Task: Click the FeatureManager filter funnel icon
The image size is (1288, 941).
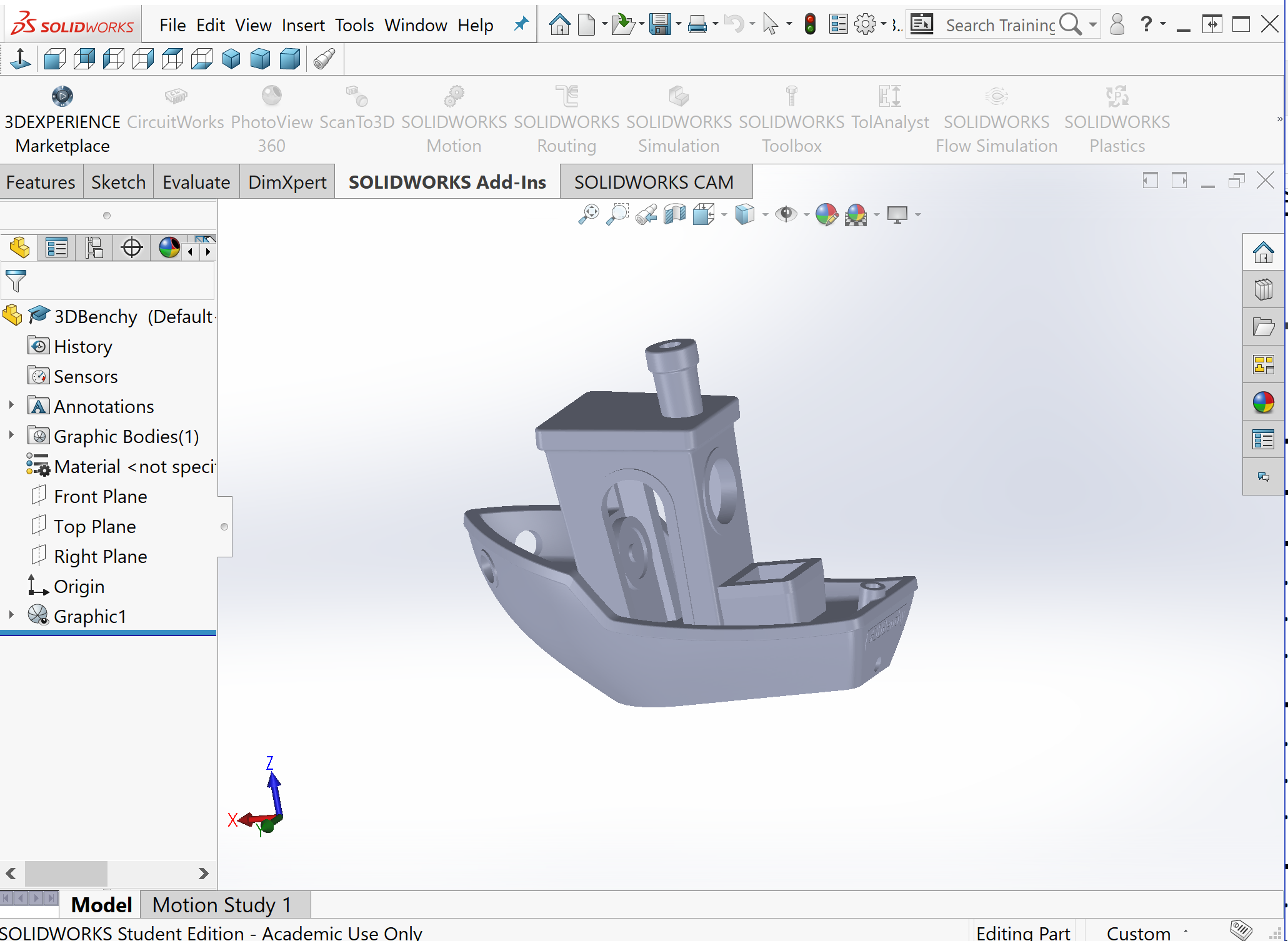Action: [x=16, y=281]
